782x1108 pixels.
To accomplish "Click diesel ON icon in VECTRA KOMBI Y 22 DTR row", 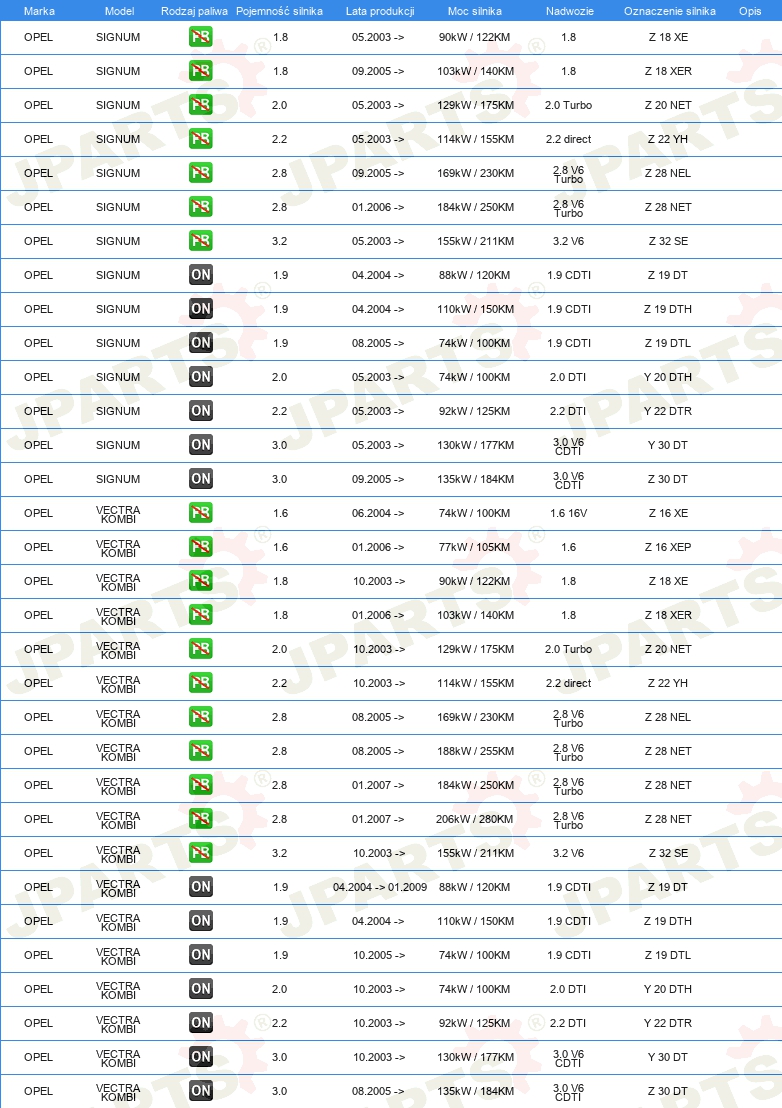I will click(201, 1022).
